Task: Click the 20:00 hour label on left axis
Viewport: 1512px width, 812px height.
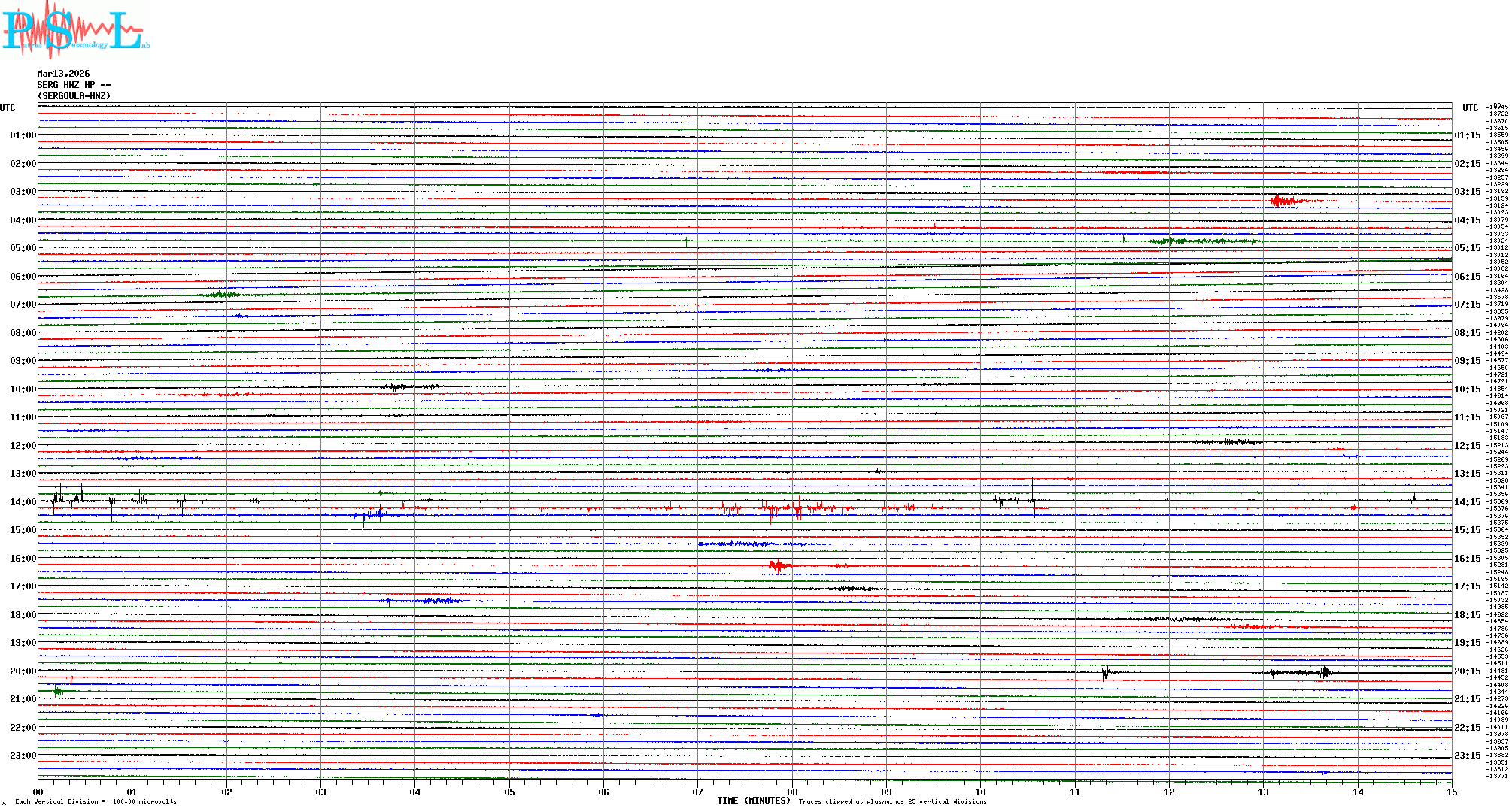Action: coord(23,671)
